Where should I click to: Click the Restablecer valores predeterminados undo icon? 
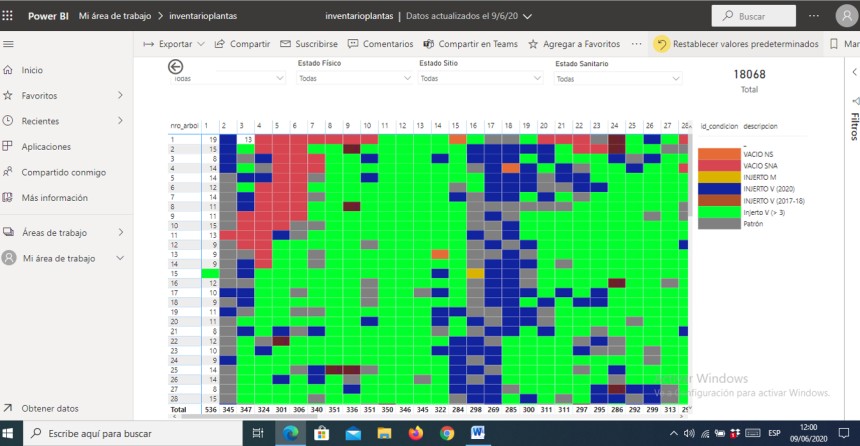point(661,44)
